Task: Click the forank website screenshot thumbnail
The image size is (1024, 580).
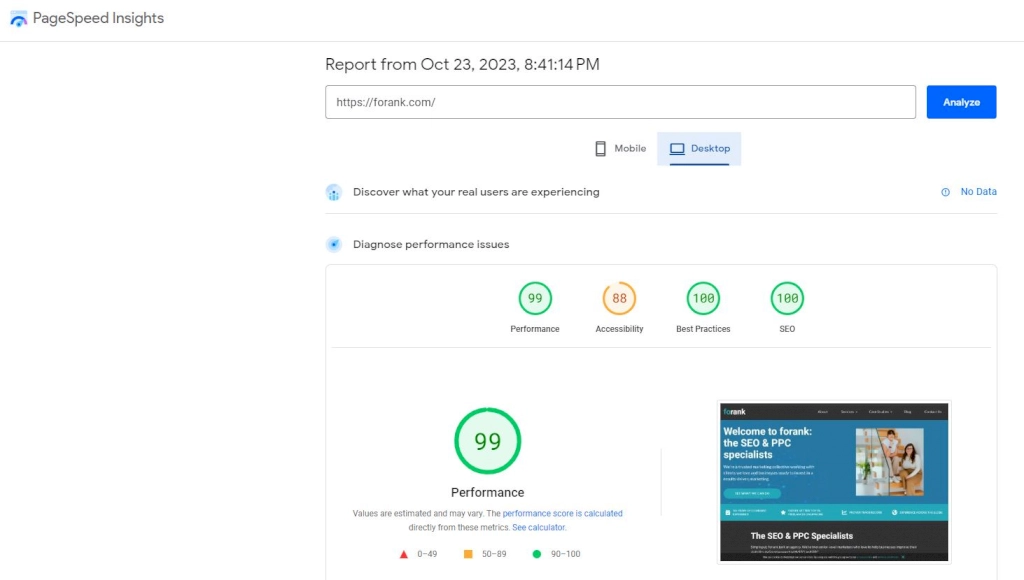Action: tap(834, 482)
